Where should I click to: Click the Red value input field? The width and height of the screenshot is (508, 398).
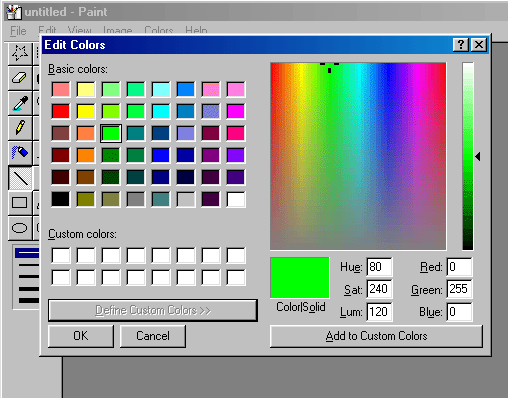(459, 267)
